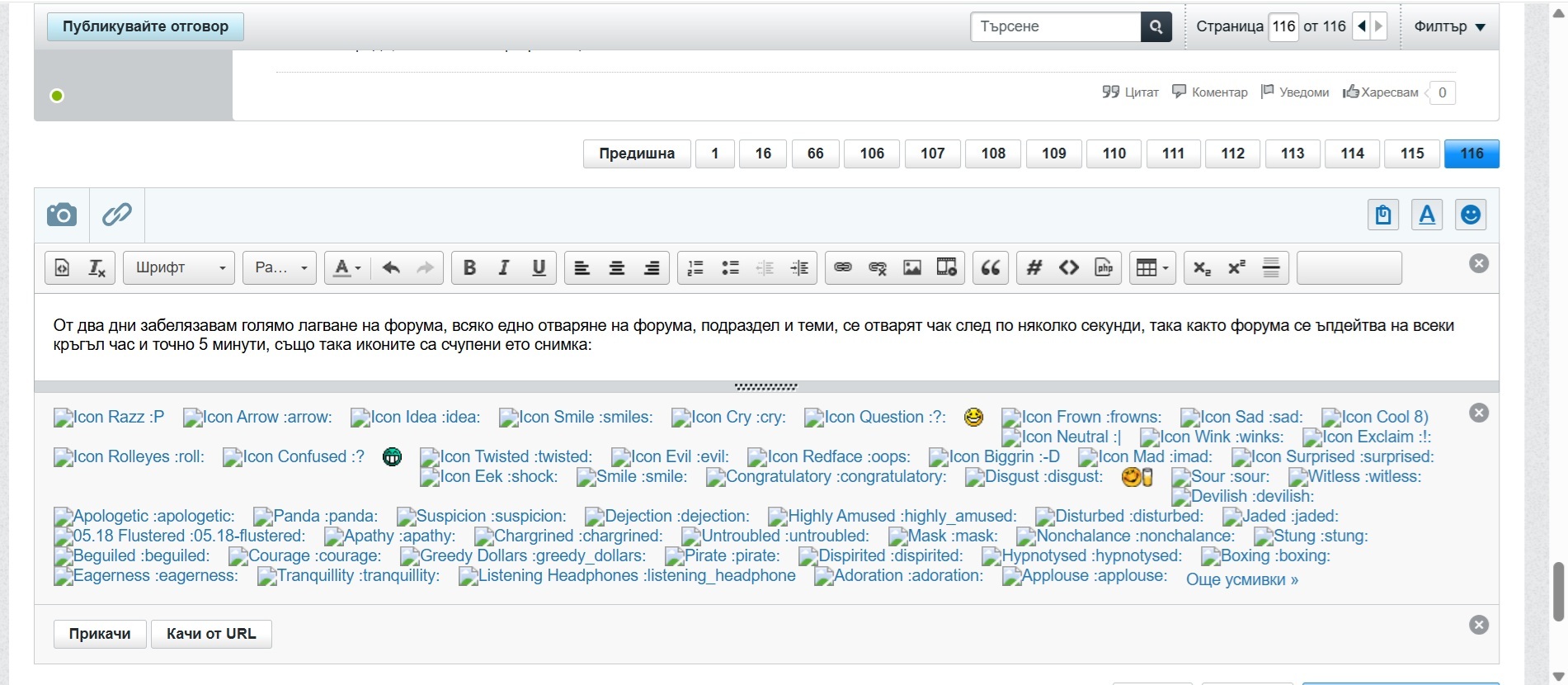Go to page 115 in the pagination

coord(1412,154)
